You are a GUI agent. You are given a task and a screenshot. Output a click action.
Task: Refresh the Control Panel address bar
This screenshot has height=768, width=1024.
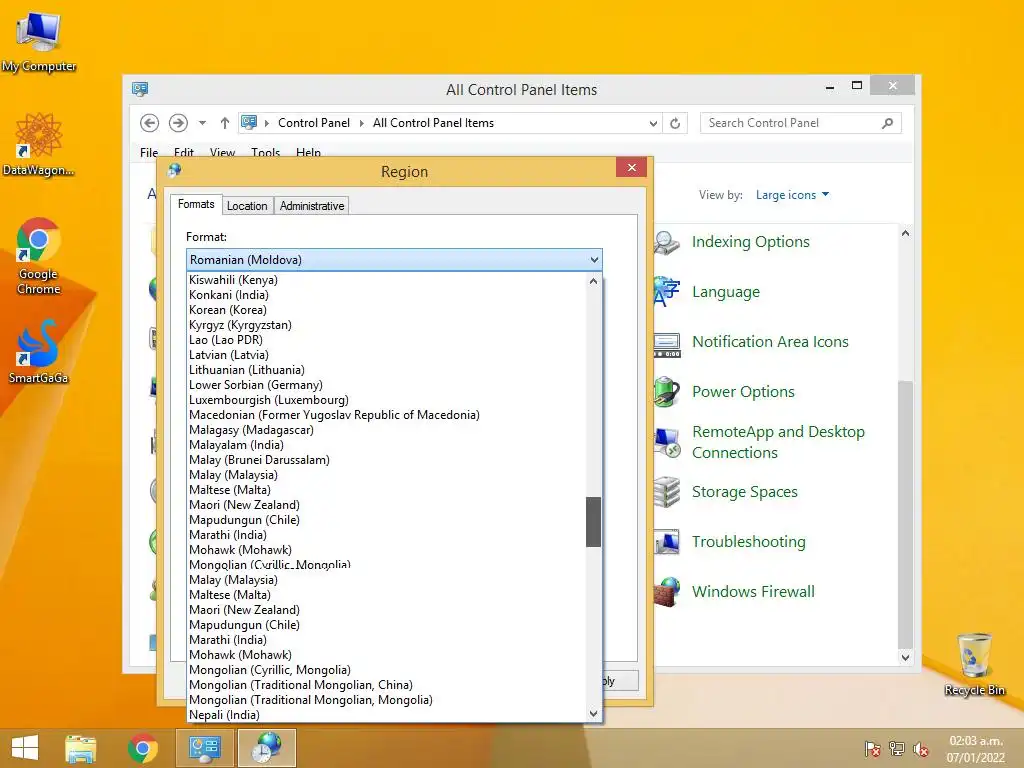675,123
